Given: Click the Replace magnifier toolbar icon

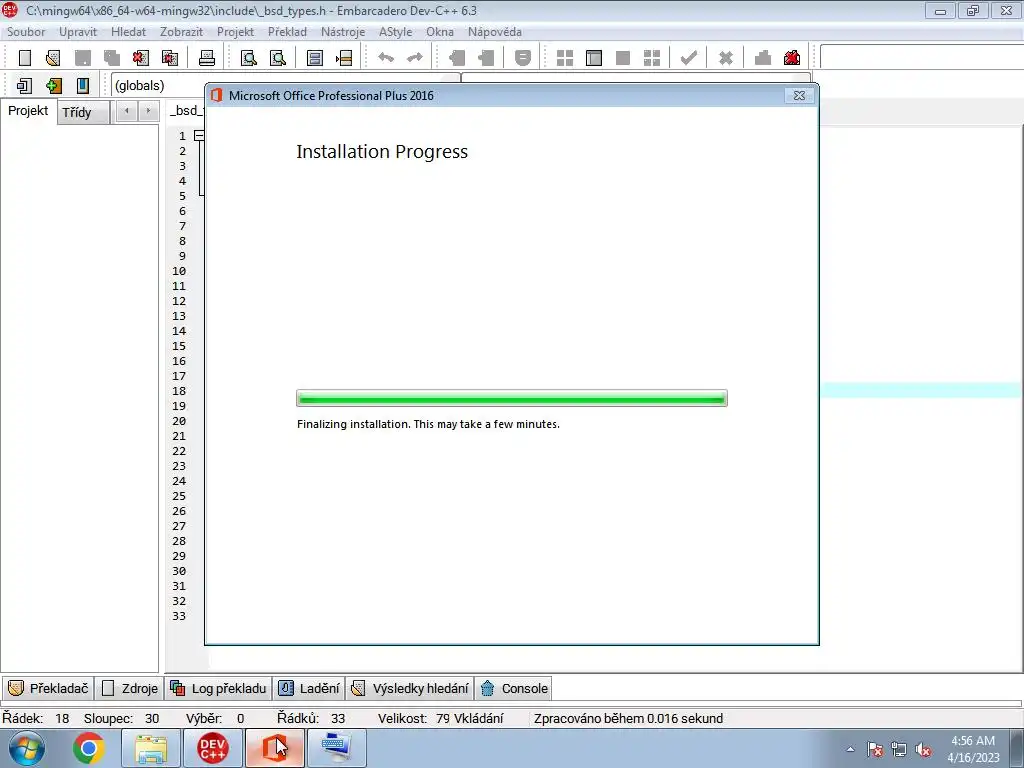Looking at the screenshot, I should click(278, 57).
